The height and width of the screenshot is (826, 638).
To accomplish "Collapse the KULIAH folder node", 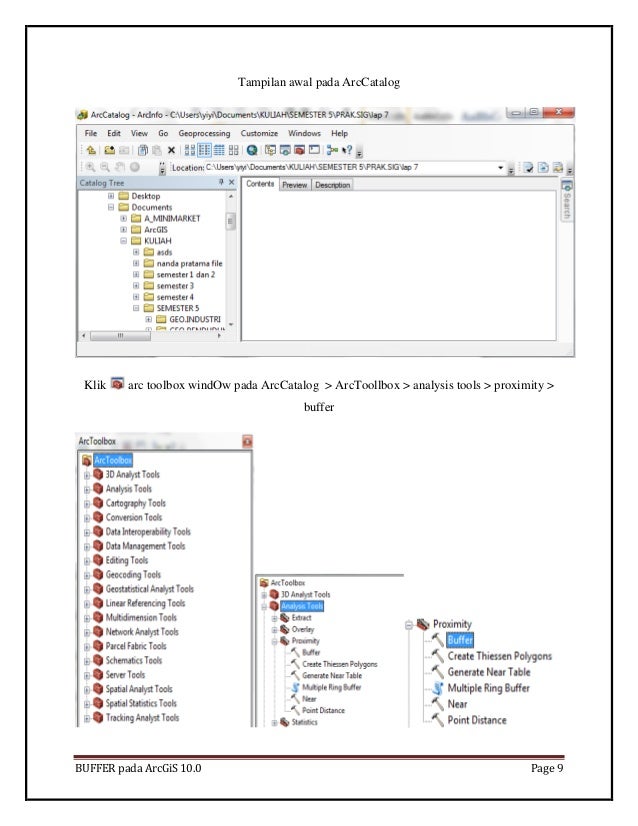I will [123, 241].
